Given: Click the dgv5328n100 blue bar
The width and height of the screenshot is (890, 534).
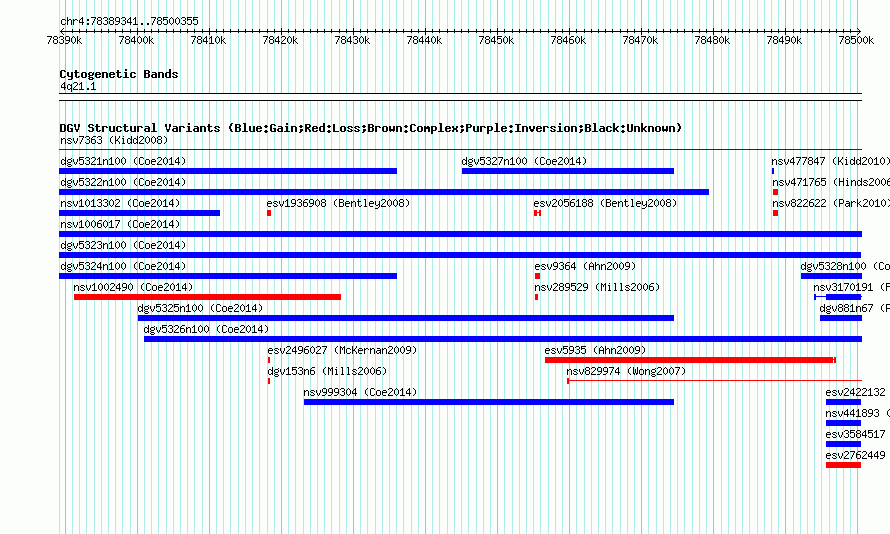Looking at the screenshot, I should pos(832,276).
